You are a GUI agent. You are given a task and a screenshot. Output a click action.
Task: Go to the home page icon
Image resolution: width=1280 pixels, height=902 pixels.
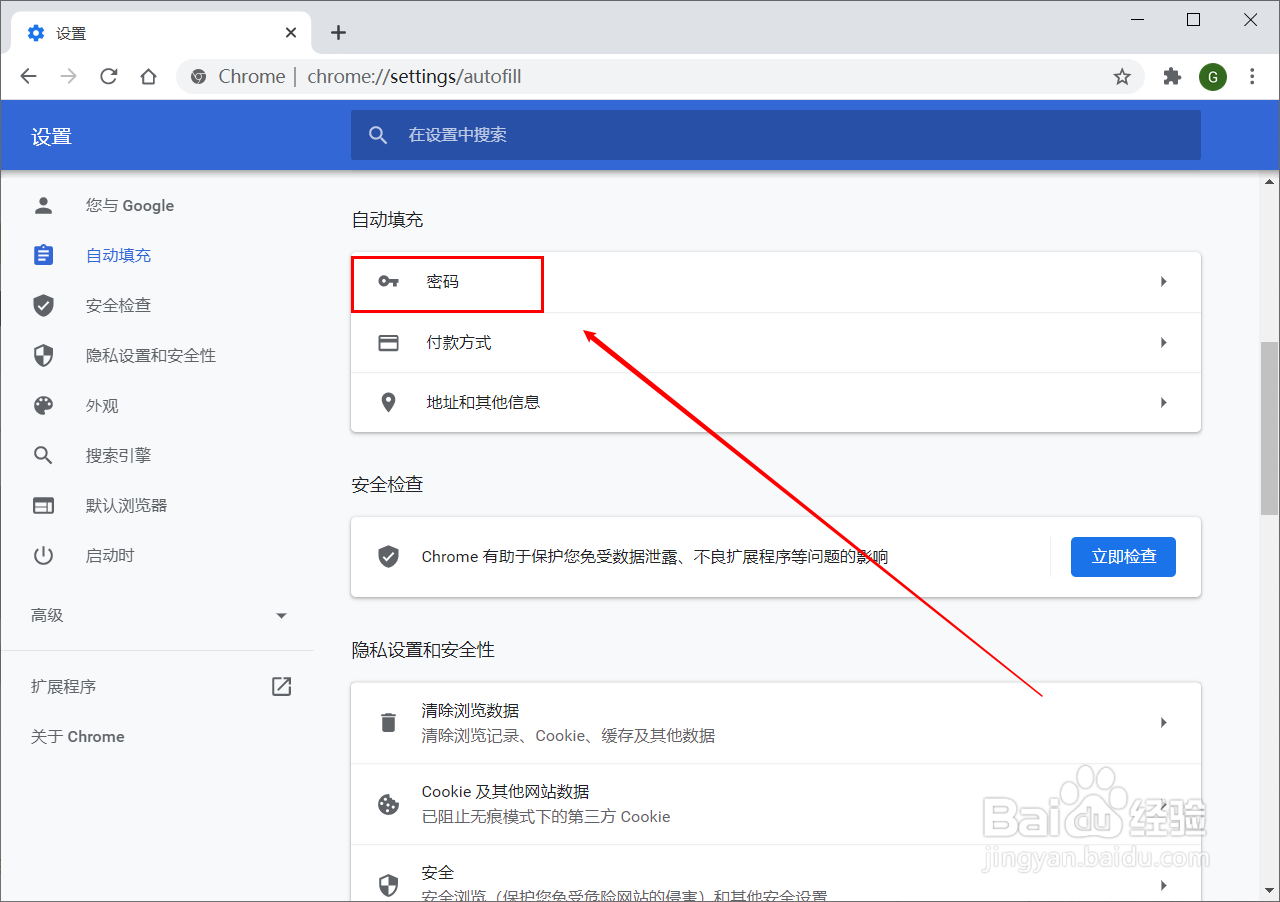148,76
